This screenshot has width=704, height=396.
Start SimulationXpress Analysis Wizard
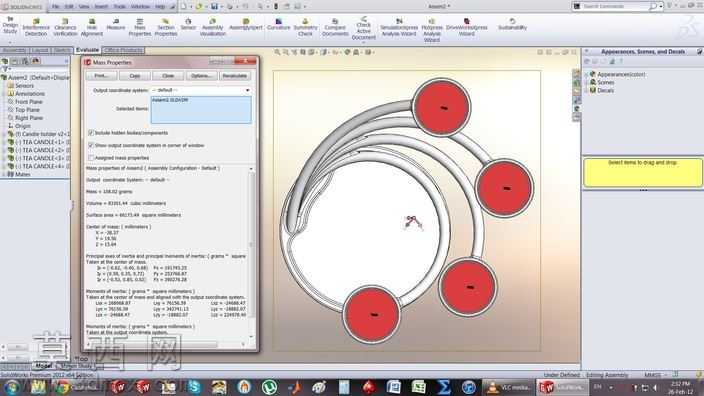(x=399, y=27)
